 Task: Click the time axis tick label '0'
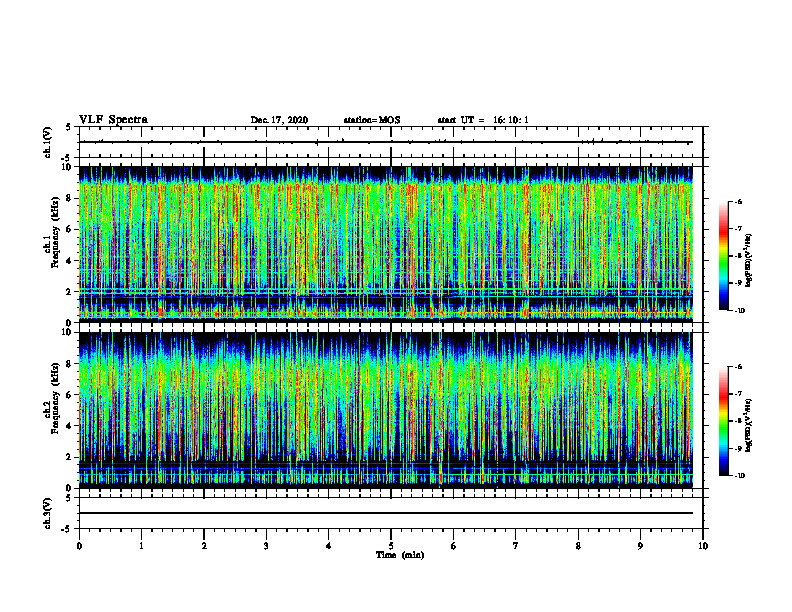[x=79, y=546]
